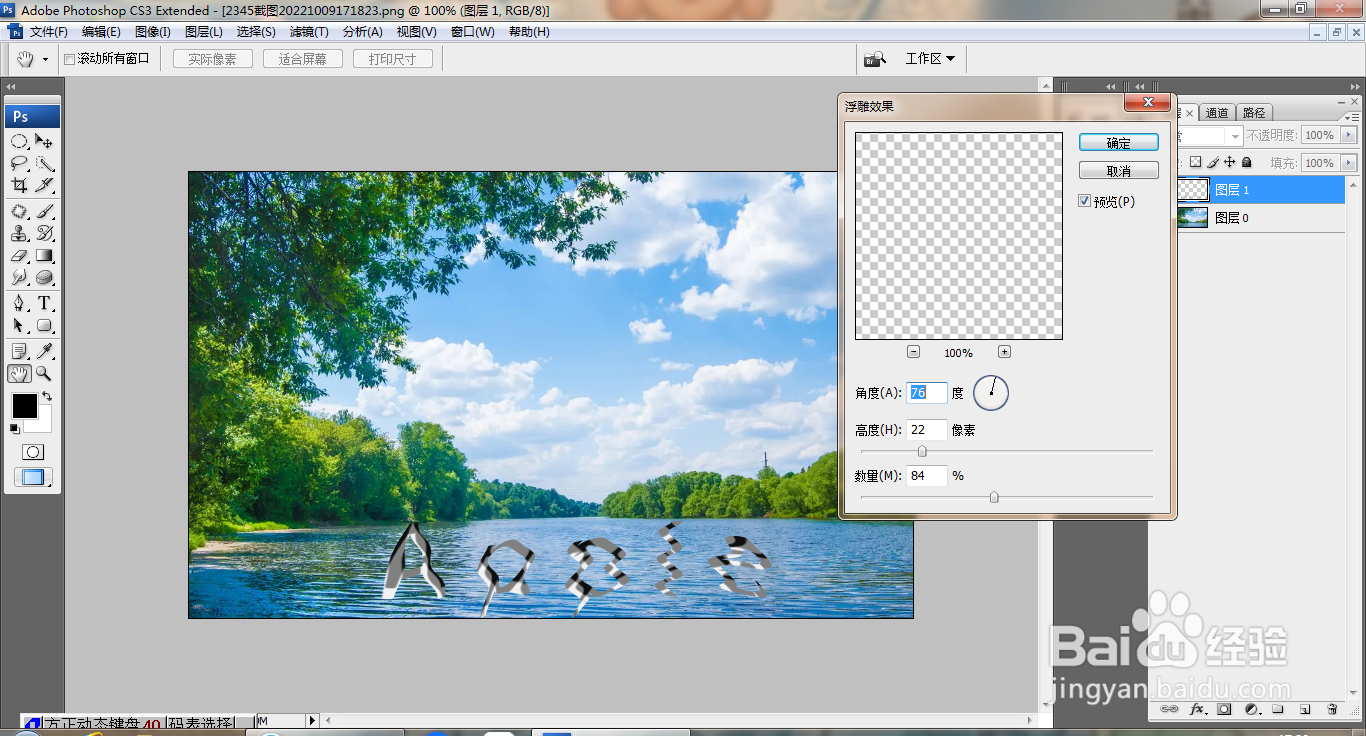Select the History Brush tool
Image resolution: width=1366 pixels, height=736 pixels.
(x=45, y=233)
